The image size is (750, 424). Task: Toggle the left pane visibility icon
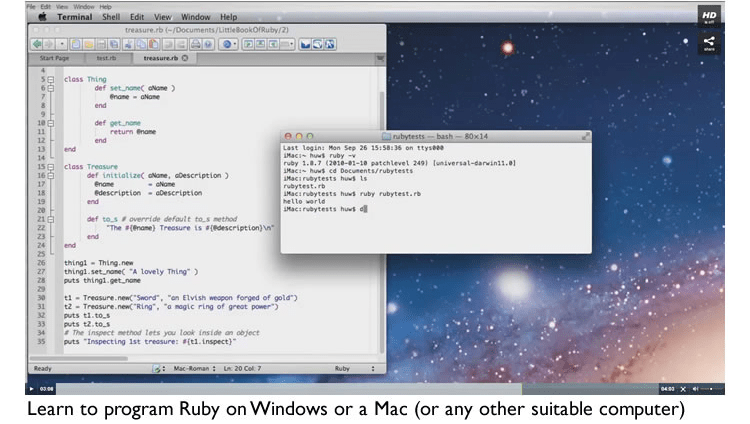248,45
